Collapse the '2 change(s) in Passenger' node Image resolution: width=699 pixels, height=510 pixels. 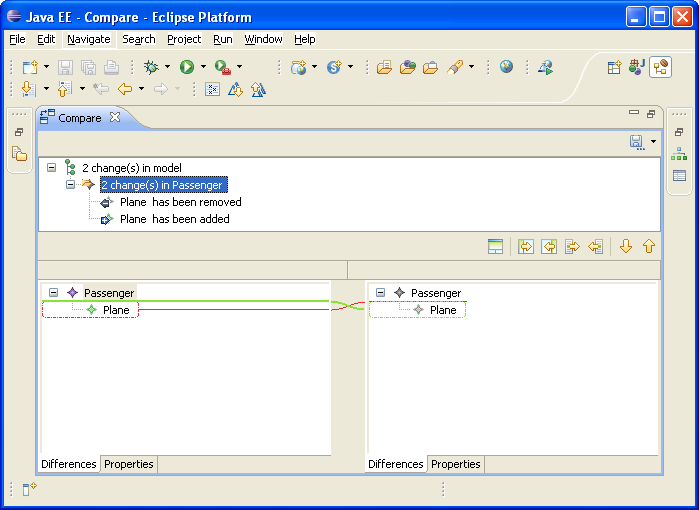70,185
